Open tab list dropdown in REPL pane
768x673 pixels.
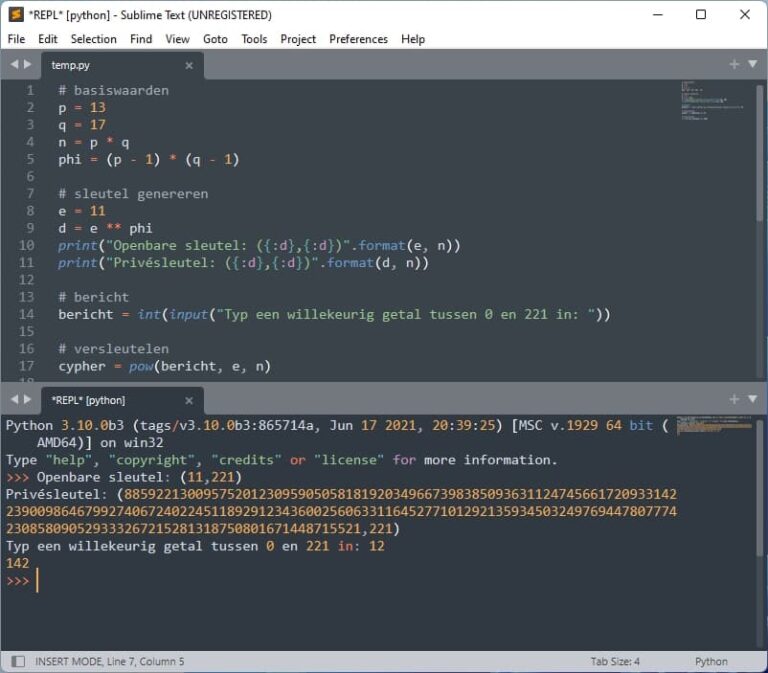click(x=753, y=399)
